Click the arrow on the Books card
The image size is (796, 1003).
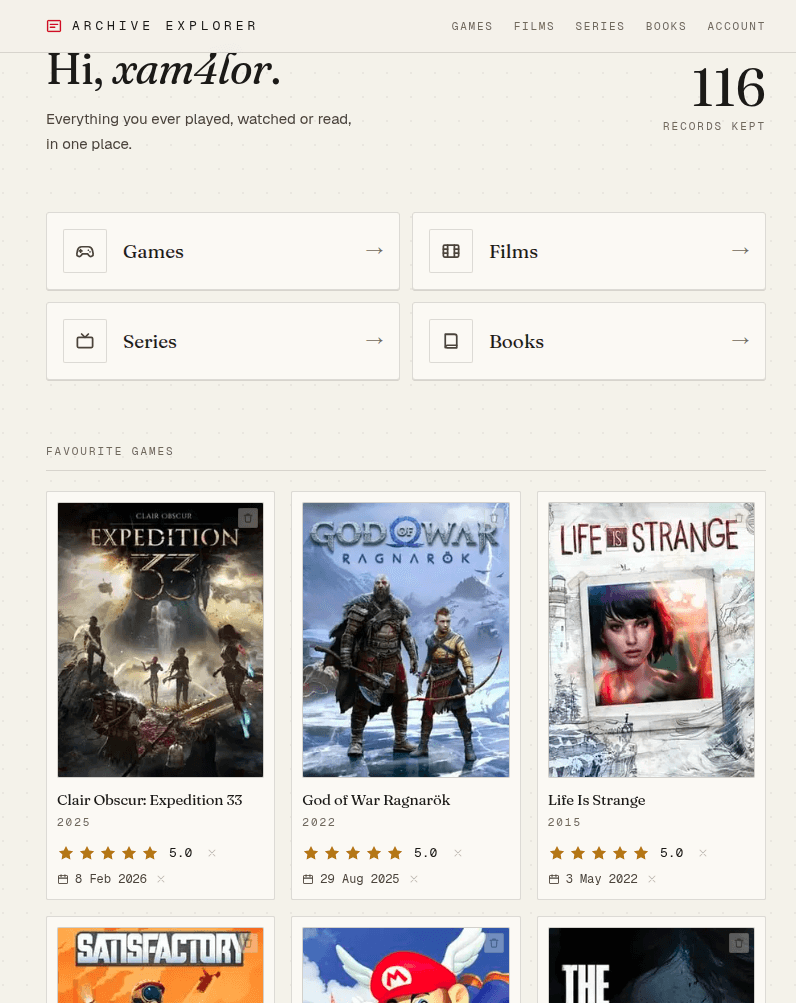pos(740,341)
